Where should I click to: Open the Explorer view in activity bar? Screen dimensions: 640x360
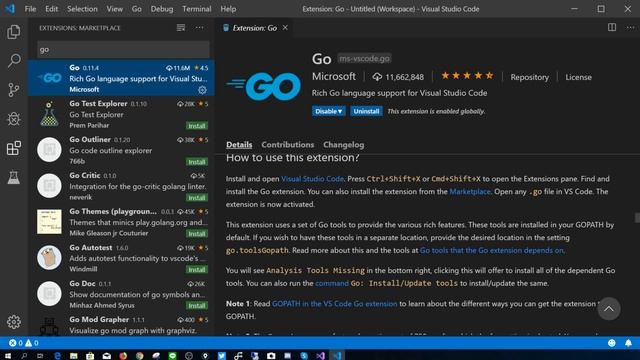pyautogui.click(x=13, y=32)
